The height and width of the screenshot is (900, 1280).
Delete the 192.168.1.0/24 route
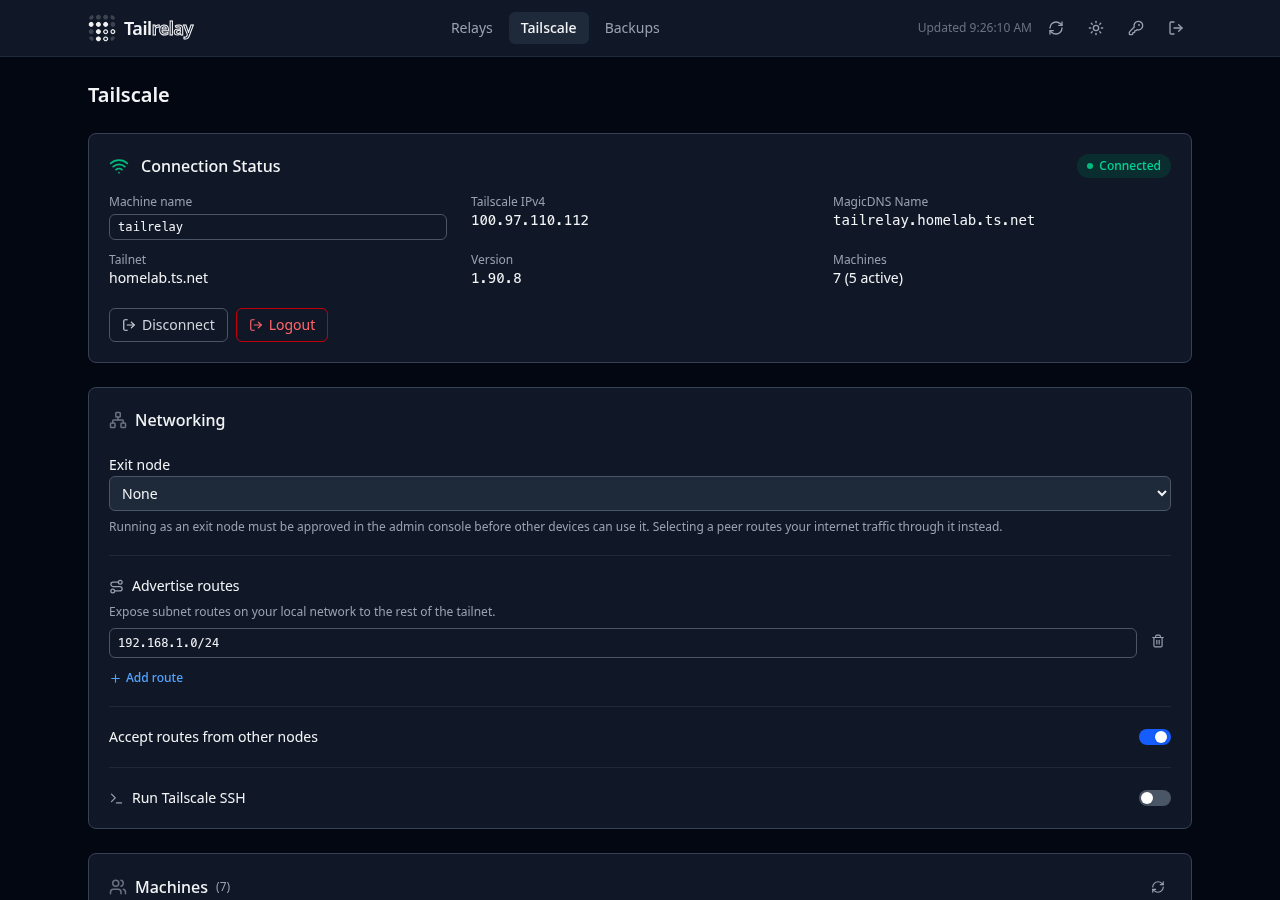point(1158,641)
